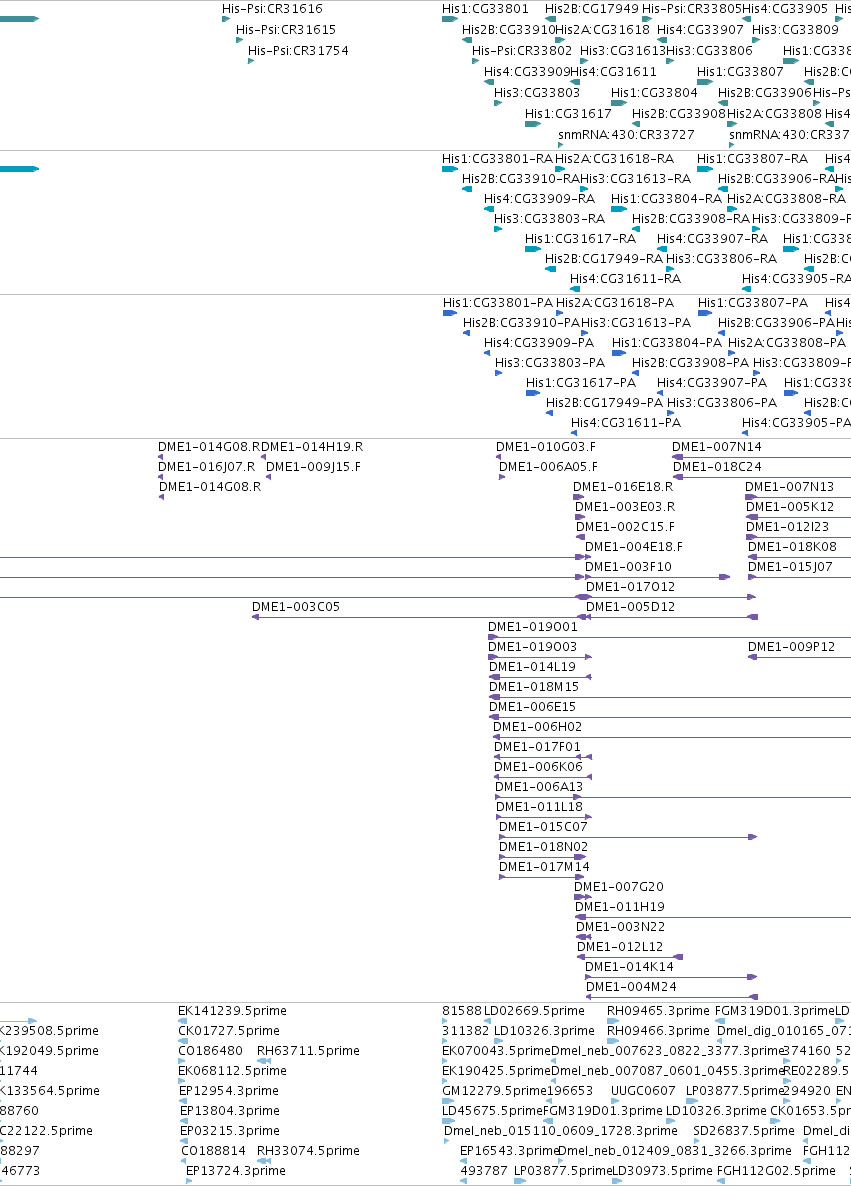Select the His1:CG31617-PA protein label

click(x=581, y=383)
